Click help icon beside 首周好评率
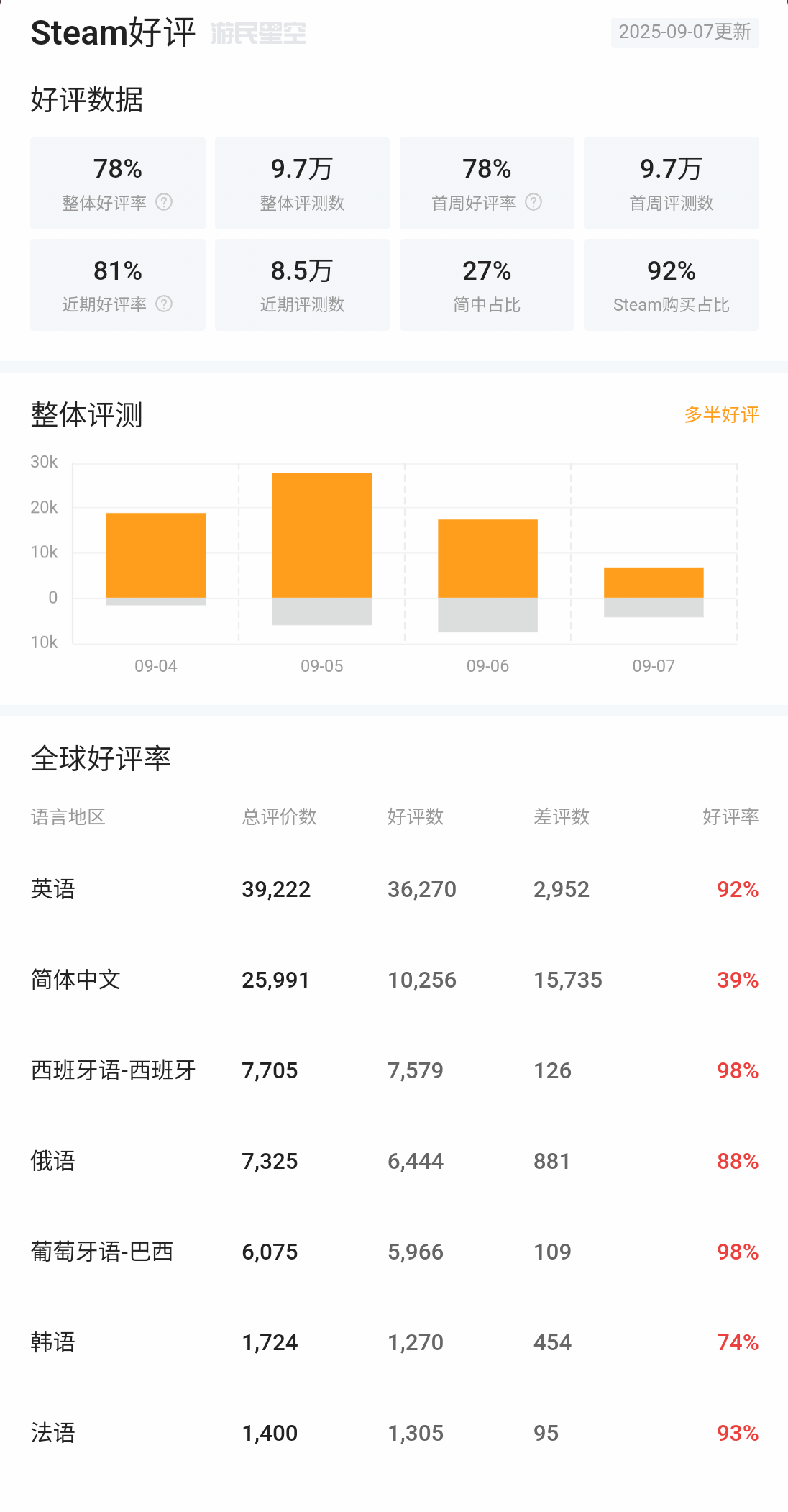 click(533, 202)
